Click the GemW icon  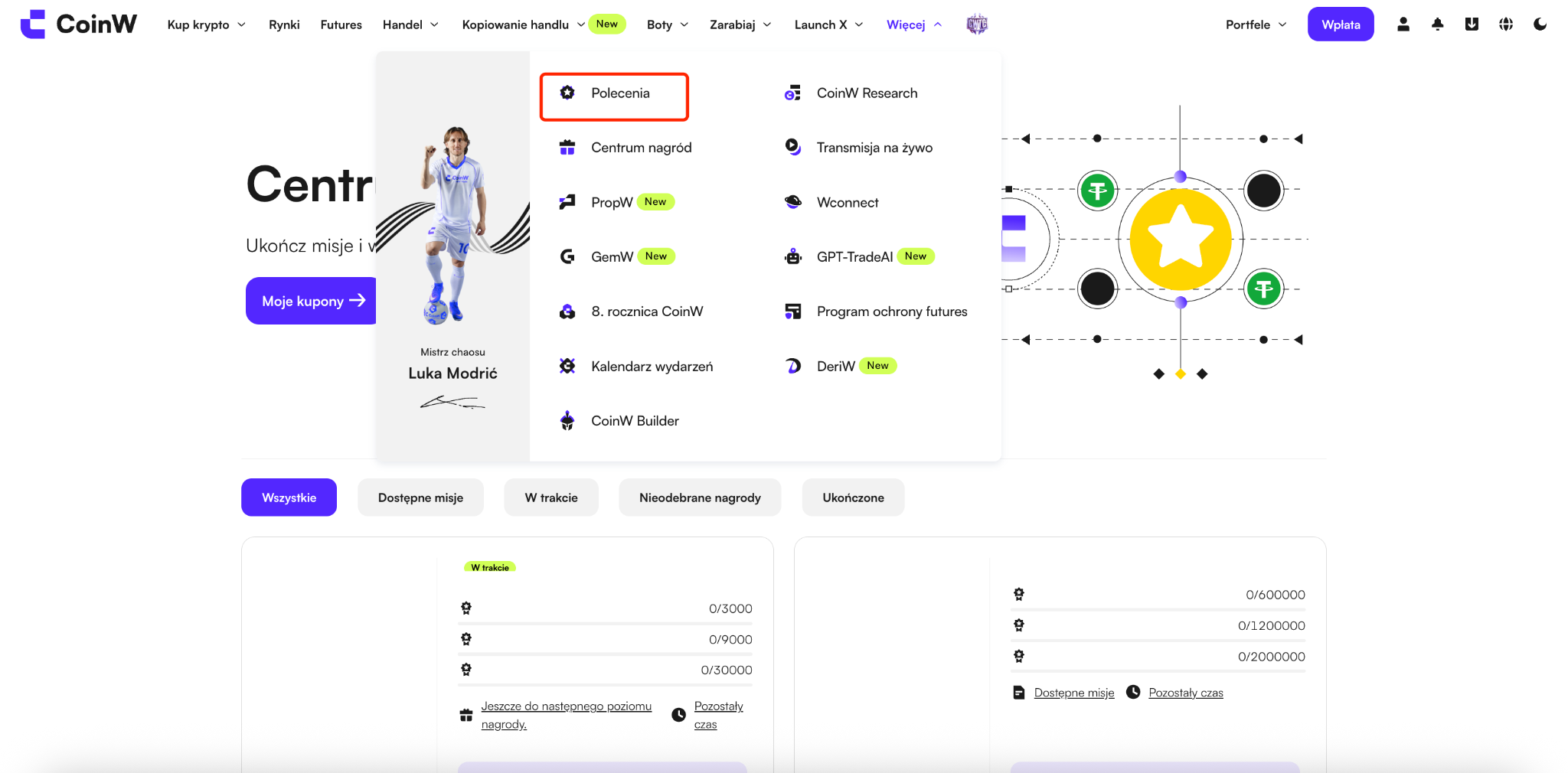567,256
